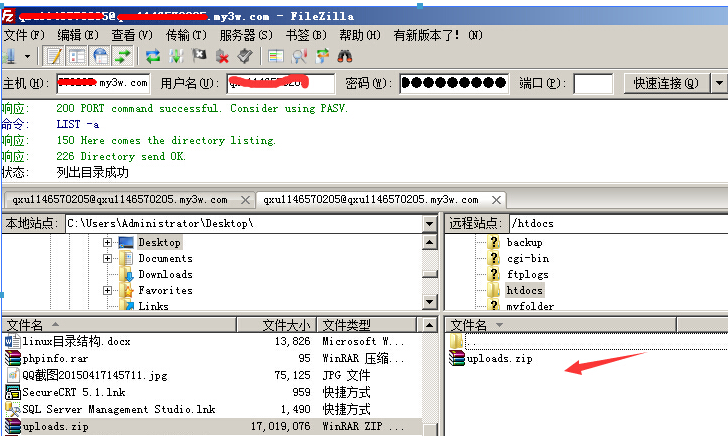Select uploads.zip in remote file list
This screenshot has width=728, height=436.
click(500, 358)
